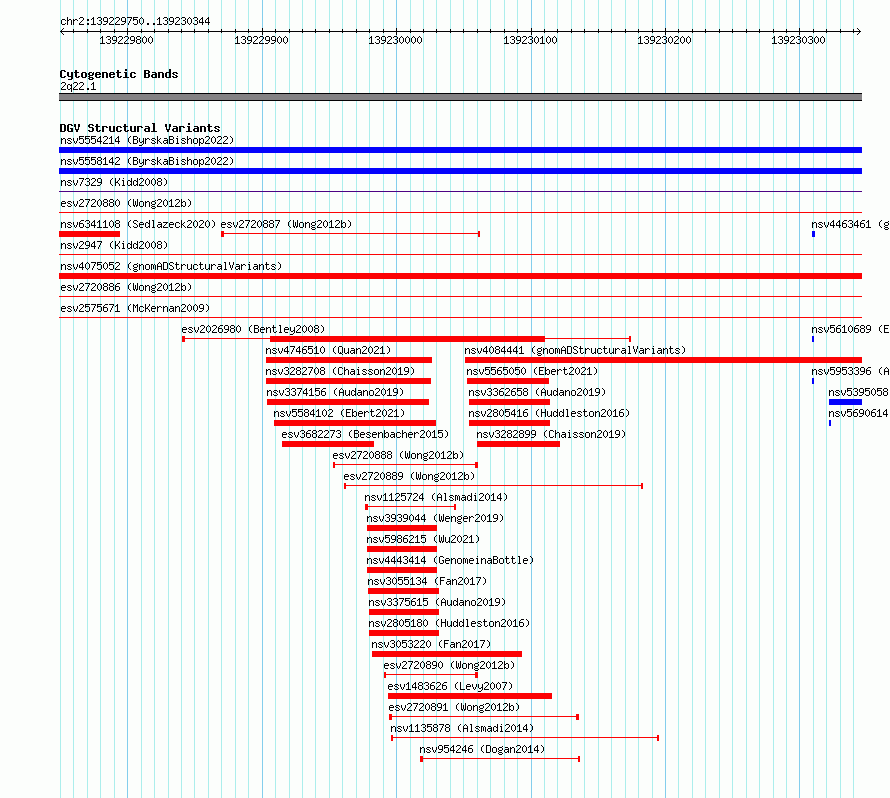Screen dimensions: 890x798
Task: Click nsv1135878 (Alsmadi2014) label
Action: (x=462, y=728)
